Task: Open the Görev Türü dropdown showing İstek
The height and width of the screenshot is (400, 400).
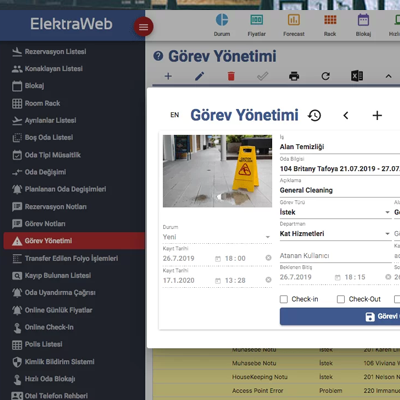Action: pyautogui.click(x=335, y=212)
